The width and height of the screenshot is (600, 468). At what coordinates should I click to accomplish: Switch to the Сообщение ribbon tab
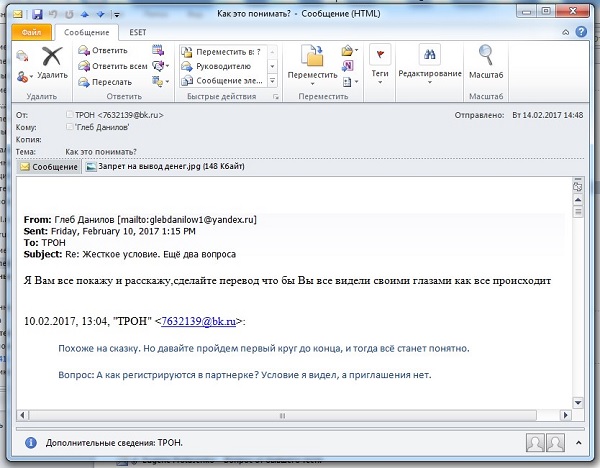click(x=86, y=32)
